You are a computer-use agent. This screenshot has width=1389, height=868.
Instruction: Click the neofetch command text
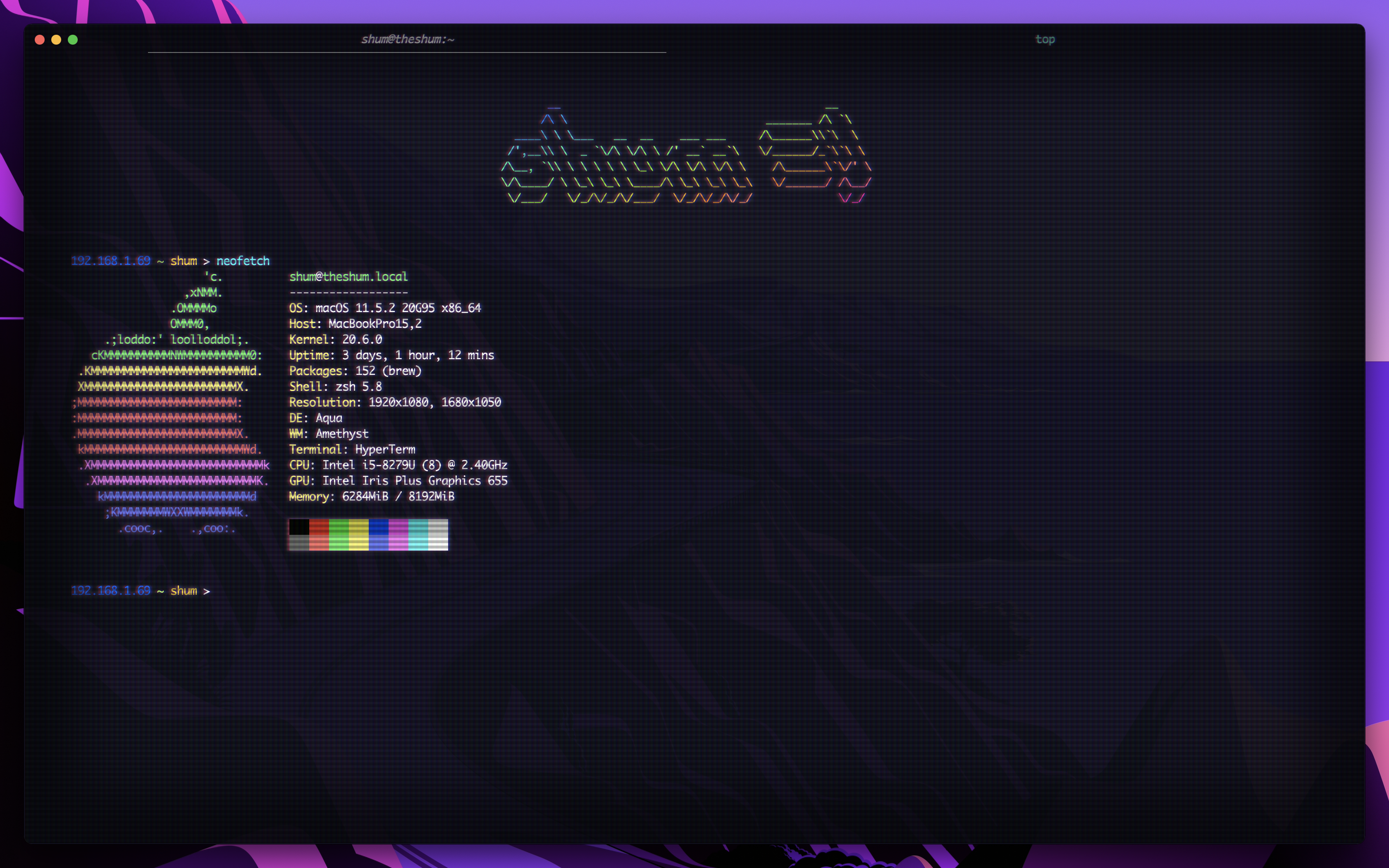(243, 261)
